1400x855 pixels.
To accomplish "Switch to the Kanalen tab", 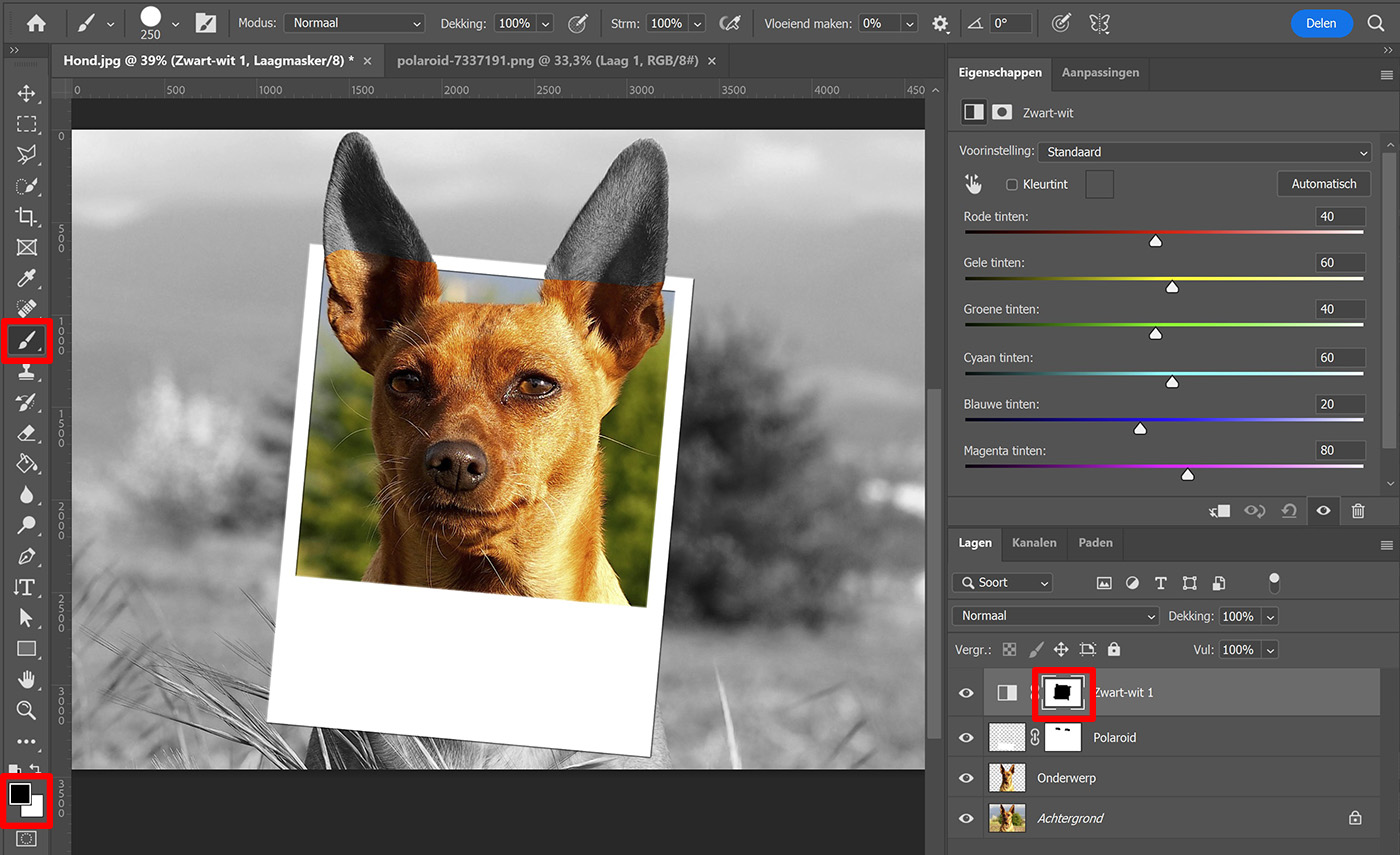I will (x=1034, y=543).
